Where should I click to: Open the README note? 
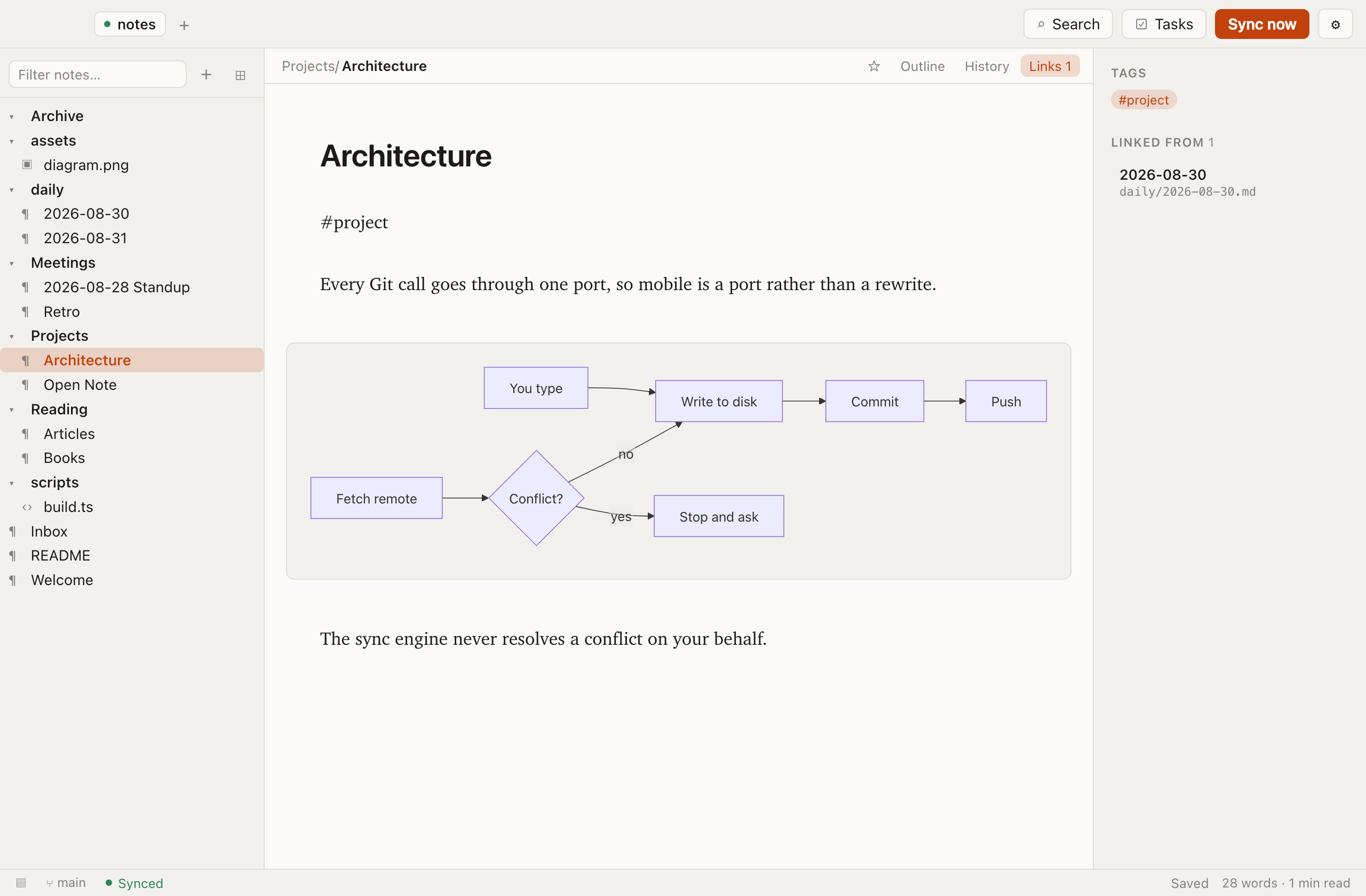coord(132,556)
